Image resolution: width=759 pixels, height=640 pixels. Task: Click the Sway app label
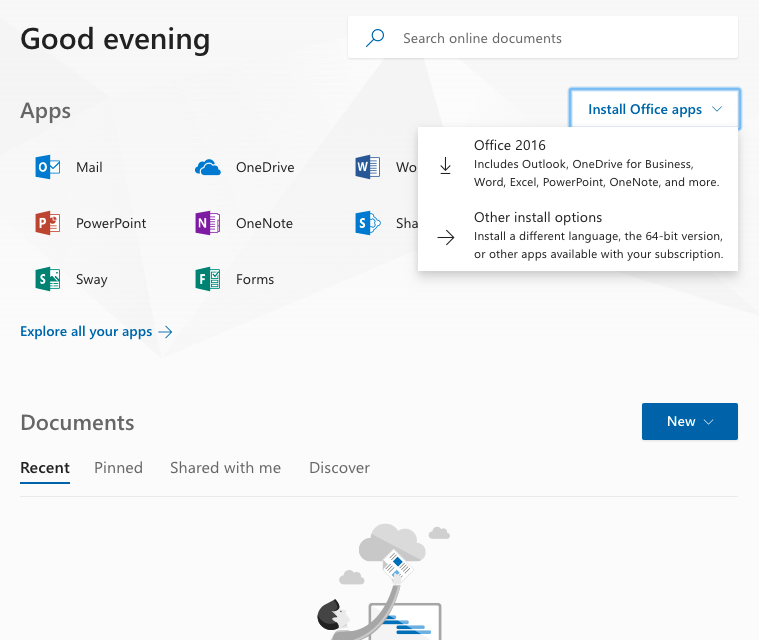[91, 280]
